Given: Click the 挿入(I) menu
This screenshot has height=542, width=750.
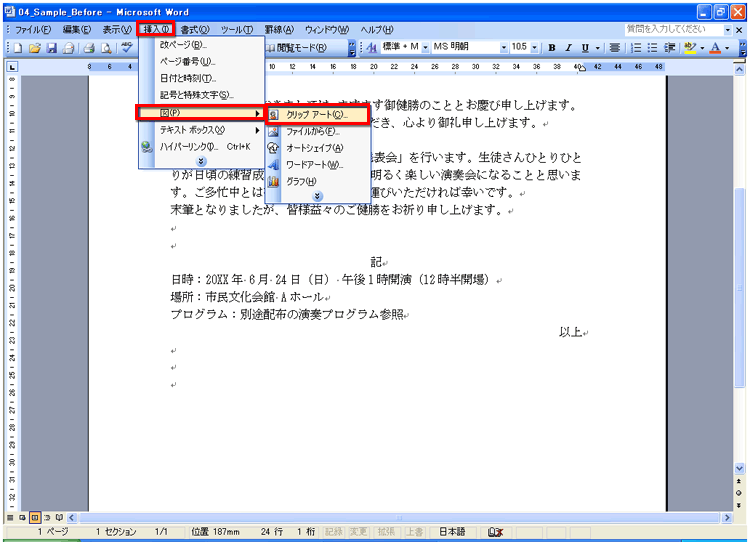Looking at the screenshot, I should [156, 29].
